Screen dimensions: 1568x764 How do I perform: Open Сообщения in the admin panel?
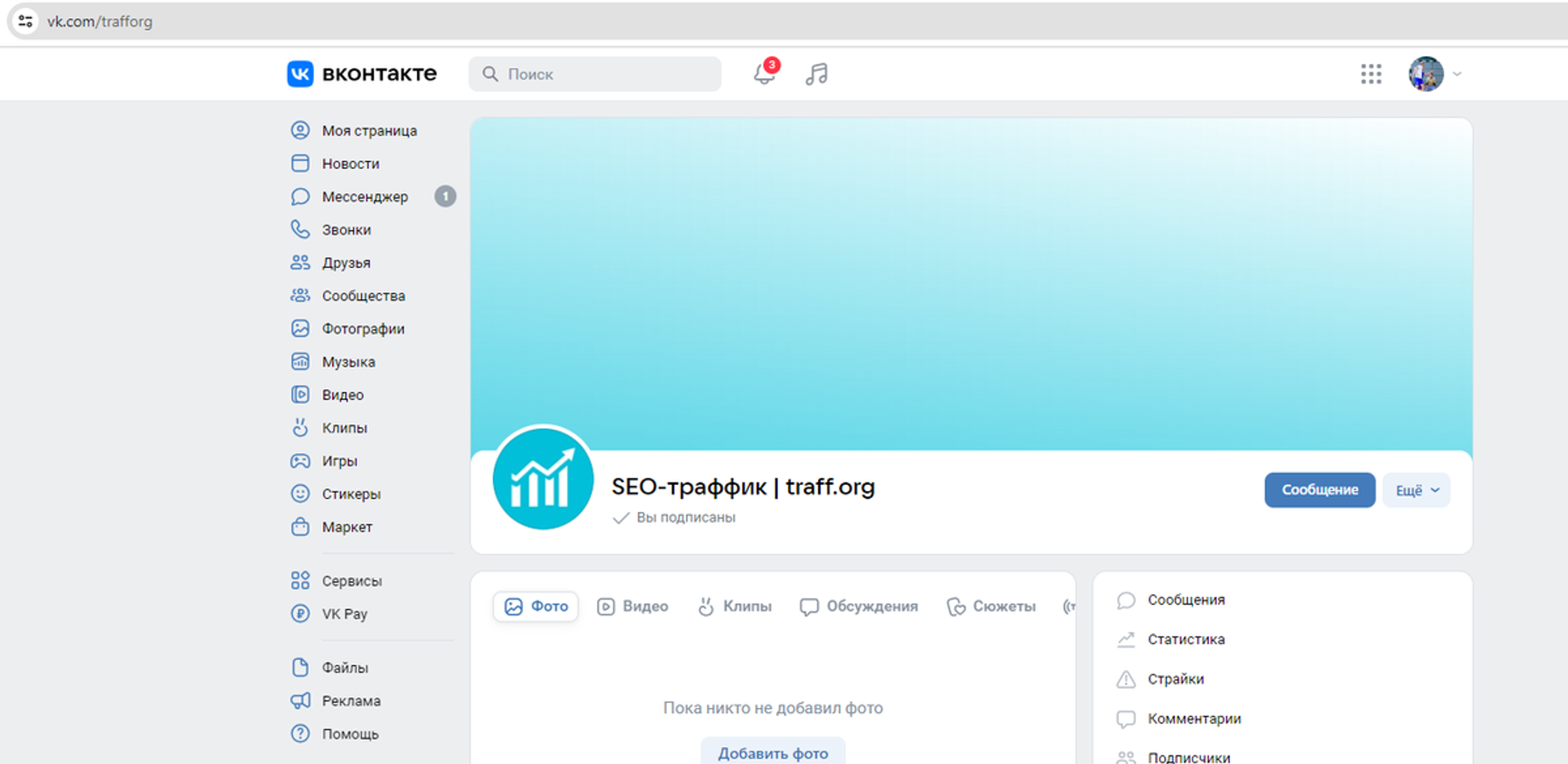[x=1186, y=600]
